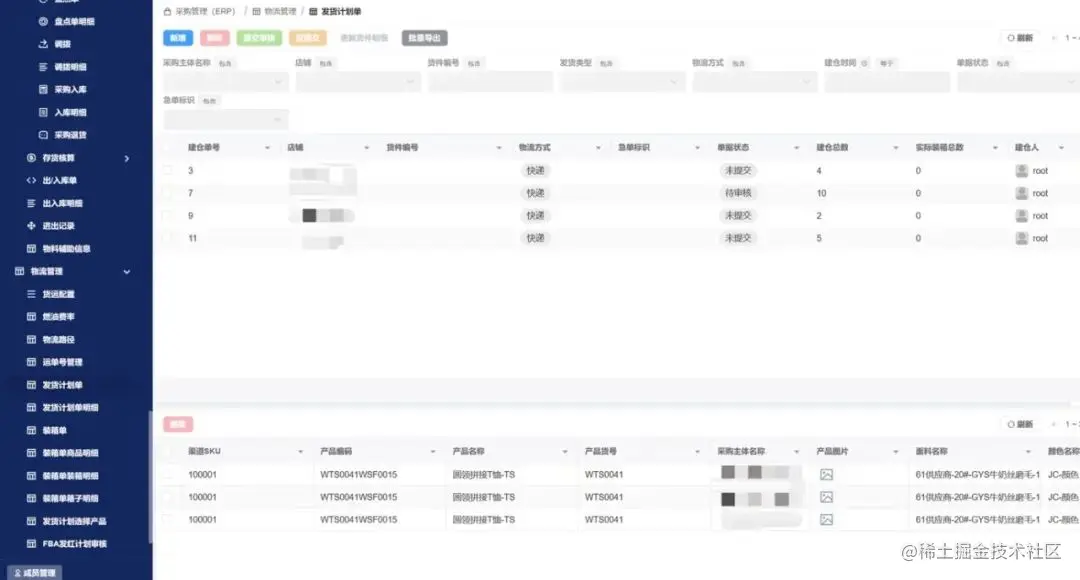Tick the checkbox for row 9
The width and height of the screenshot is (1080, 580).
click(x=167, y=216)
